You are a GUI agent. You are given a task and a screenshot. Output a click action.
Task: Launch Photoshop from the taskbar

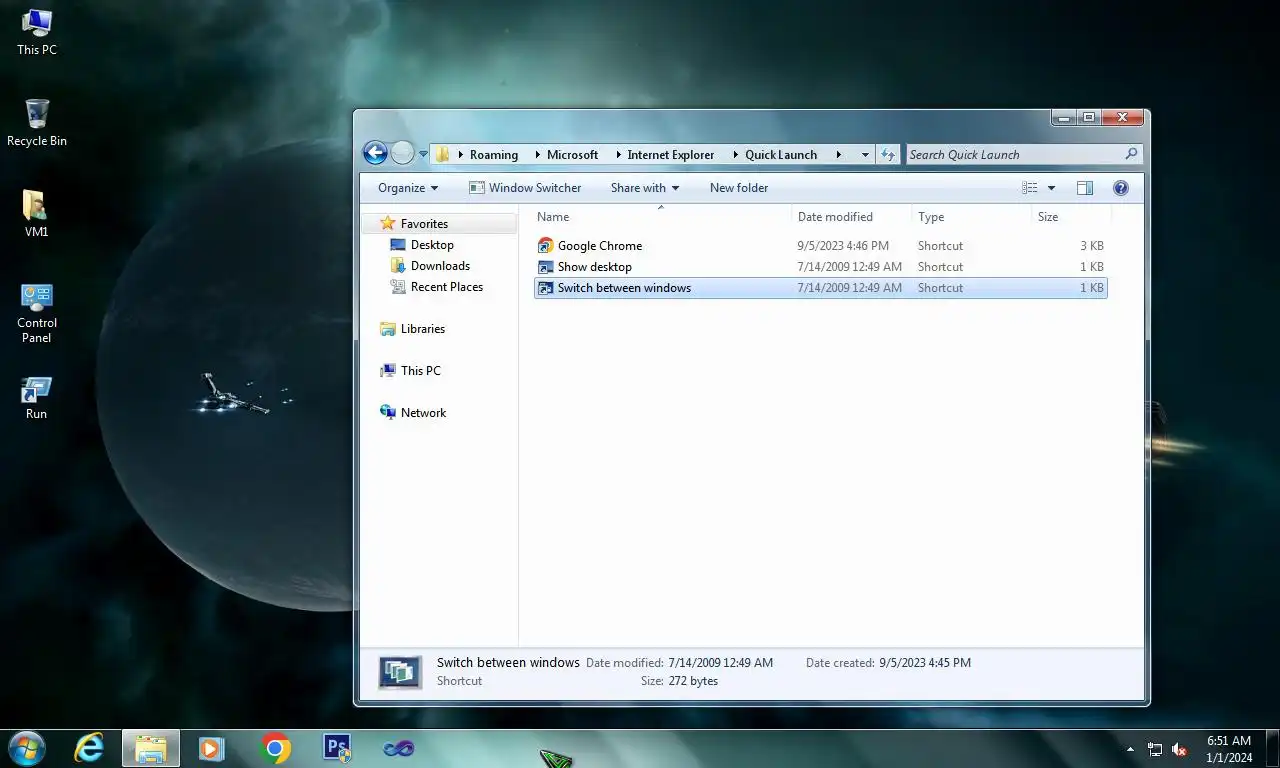pos(337,748)
